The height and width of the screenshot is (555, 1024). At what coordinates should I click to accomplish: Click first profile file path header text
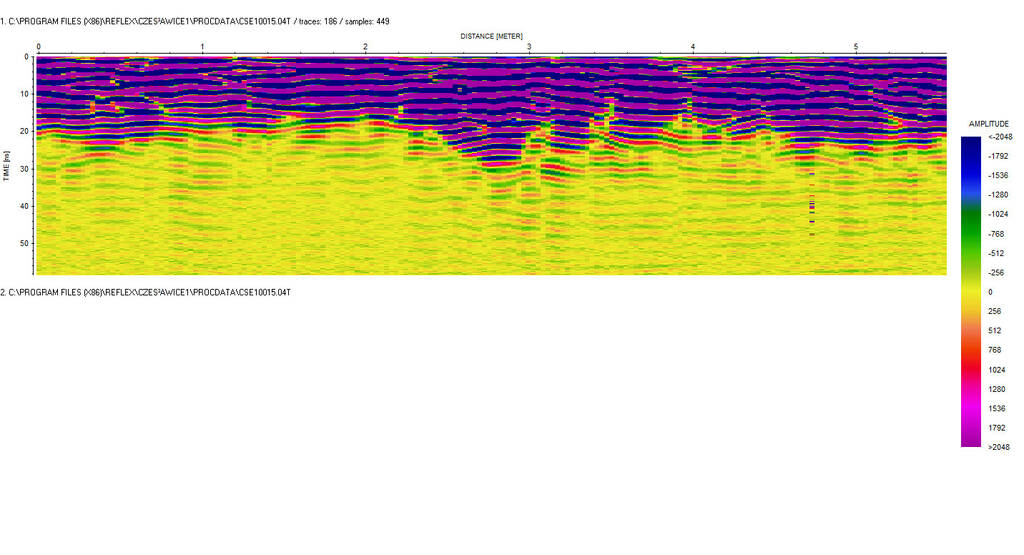(x=148, y=20)
